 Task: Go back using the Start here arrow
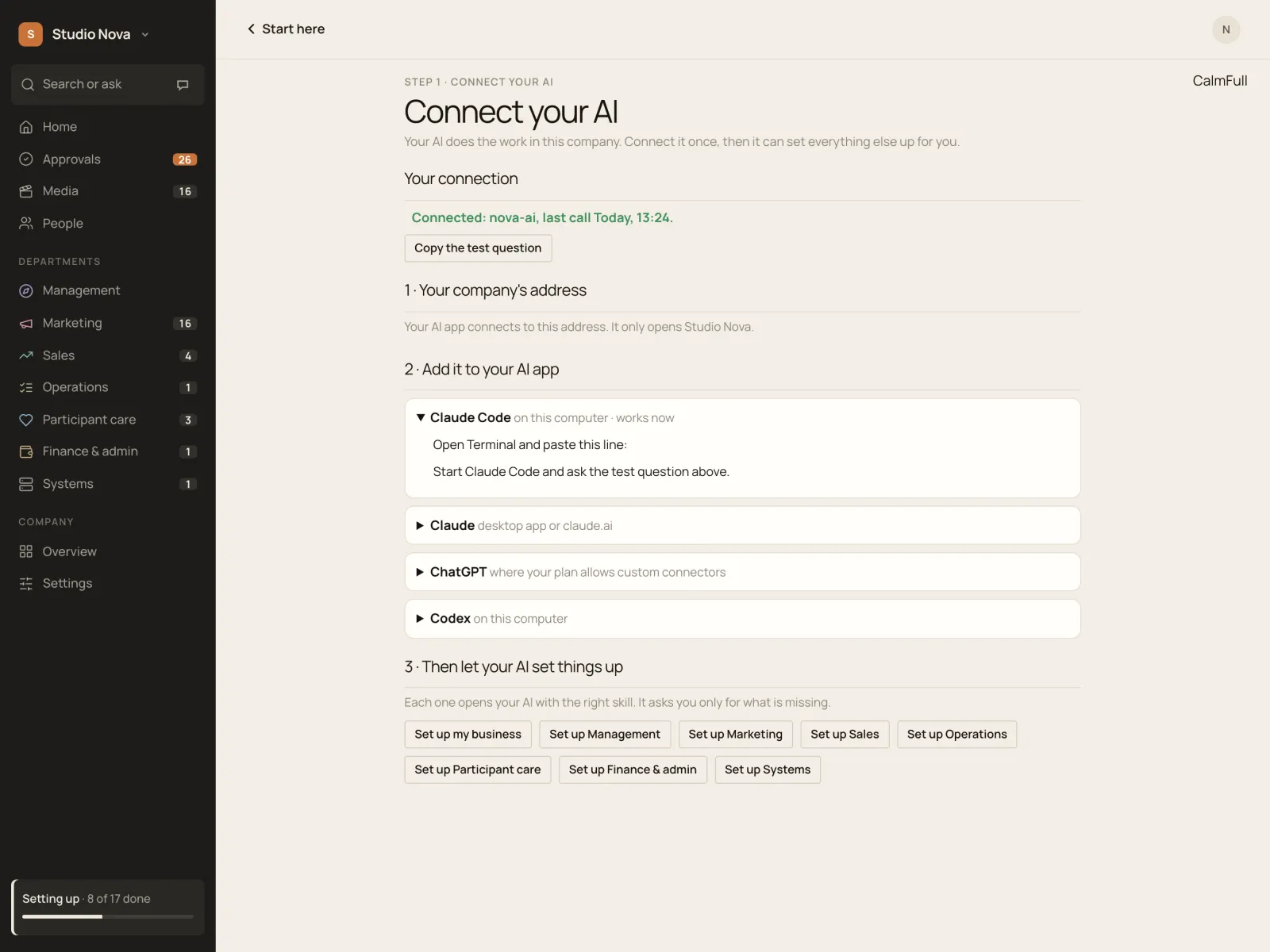251,29
